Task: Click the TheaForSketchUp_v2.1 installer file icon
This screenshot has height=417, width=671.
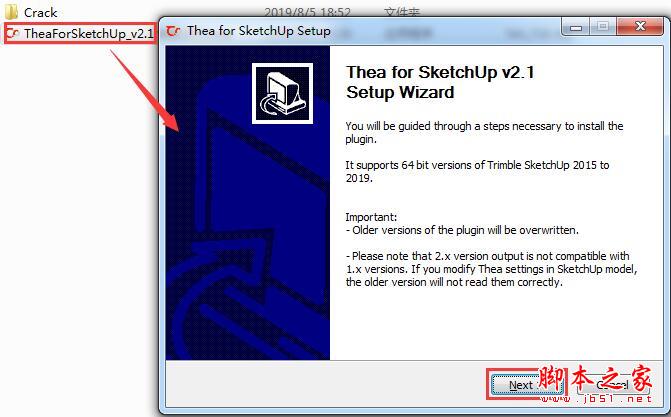Action: pos(13,33)
